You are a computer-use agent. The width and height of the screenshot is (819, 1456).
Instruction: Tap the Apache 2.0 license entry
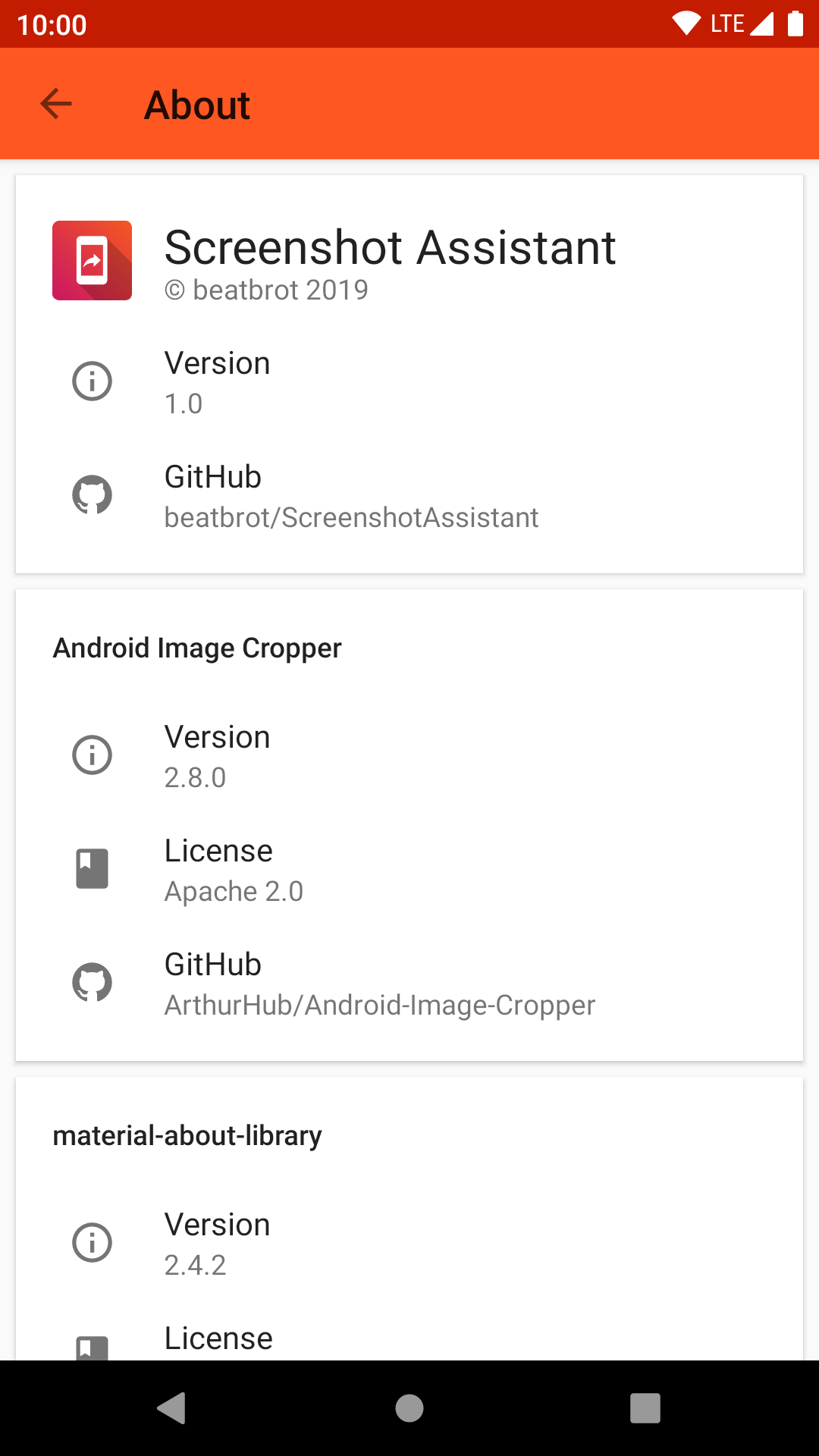pyautogui.click(x=234, y=871)
